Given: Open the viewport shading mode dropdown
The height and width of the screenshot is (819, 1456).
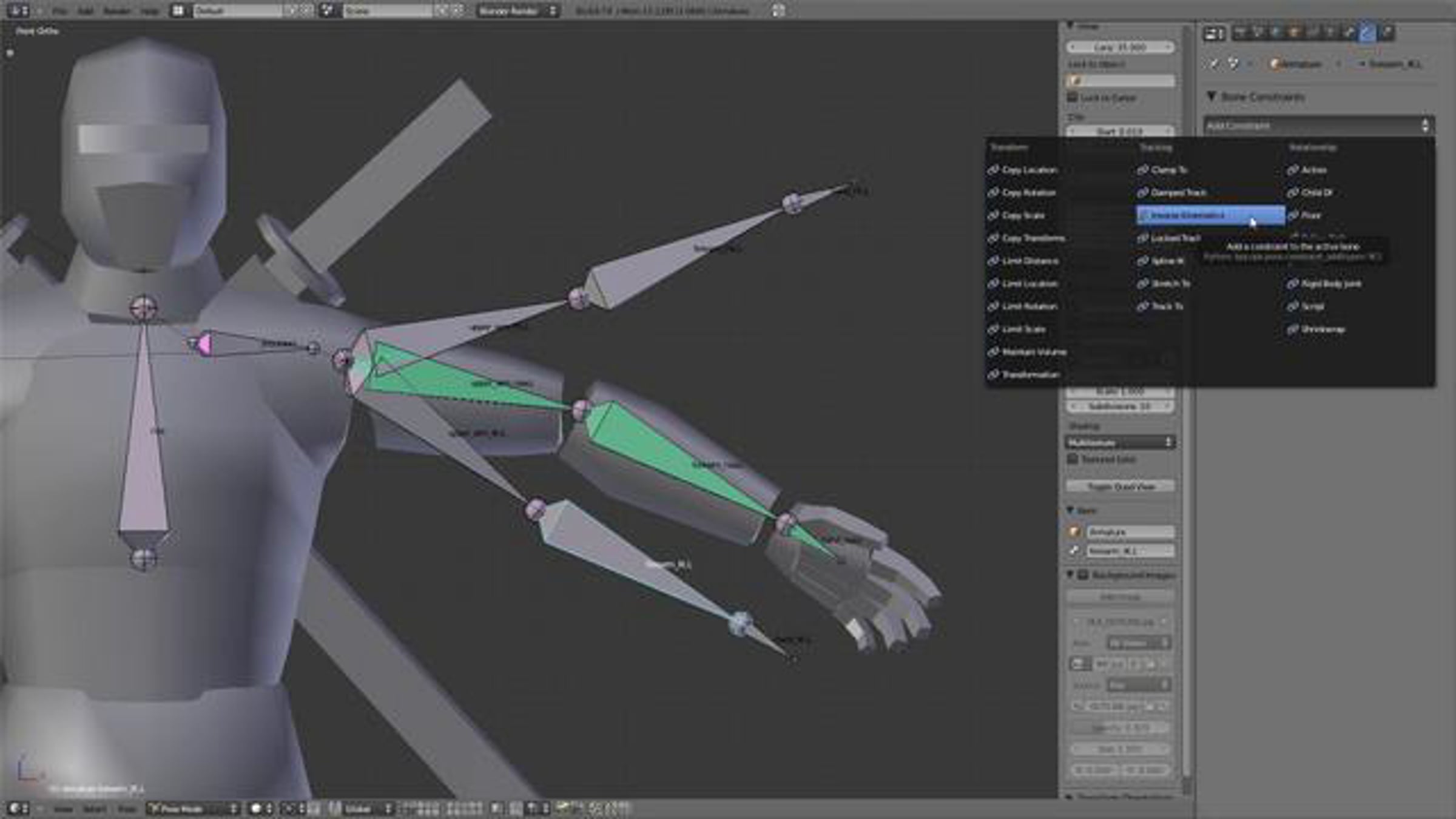Looking at the screenshot, I should coord(261,808).
